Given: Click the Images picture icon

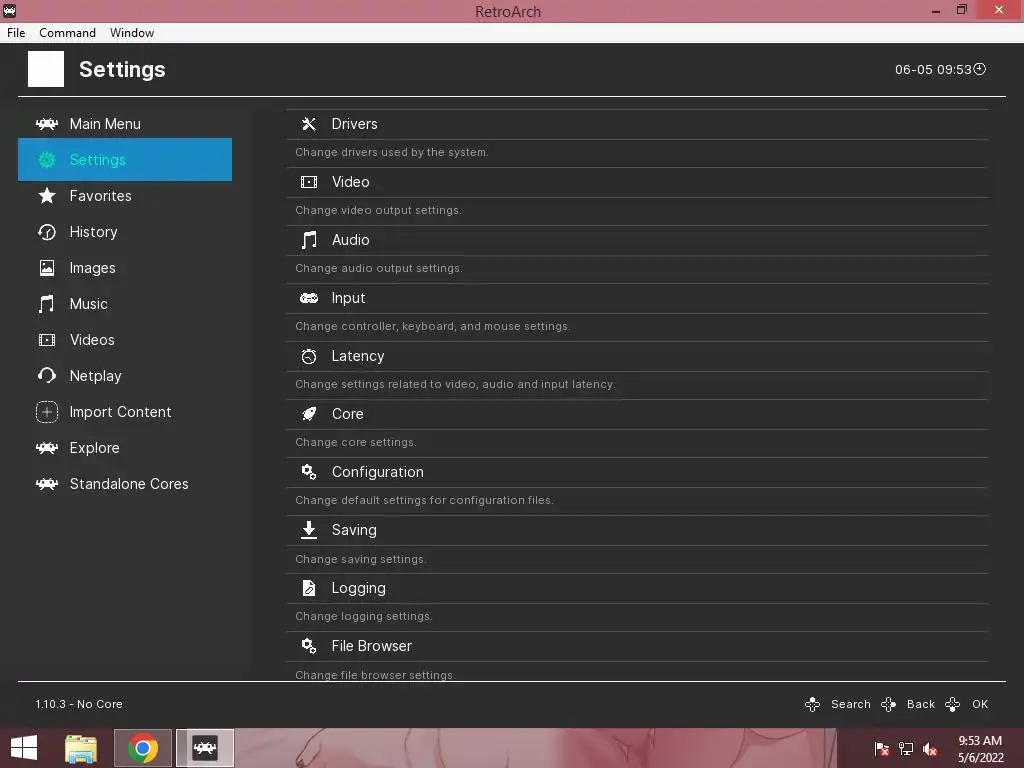Looking at the screenshot, I should (x=47, y=268).
